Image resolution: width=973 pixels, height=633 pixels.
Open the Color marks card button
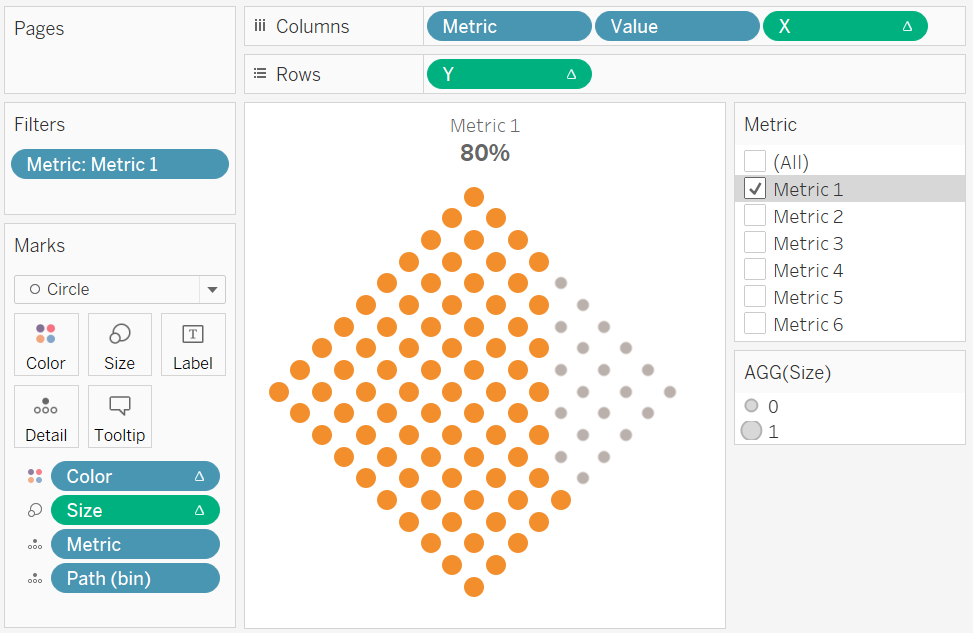[46, 344]
